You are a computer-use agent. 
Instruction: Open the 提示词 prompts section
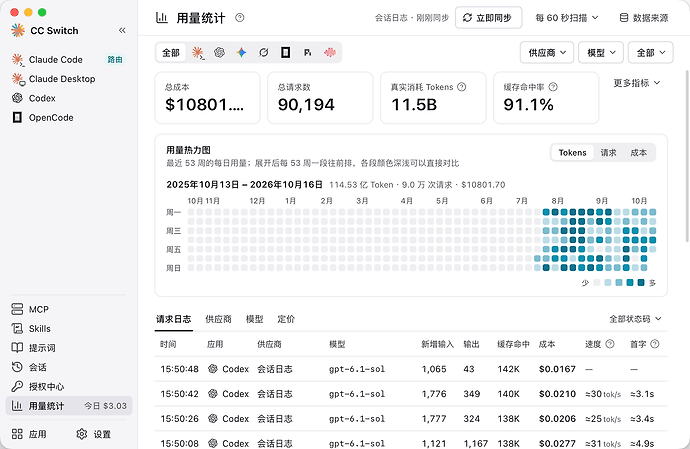[69, 348]
